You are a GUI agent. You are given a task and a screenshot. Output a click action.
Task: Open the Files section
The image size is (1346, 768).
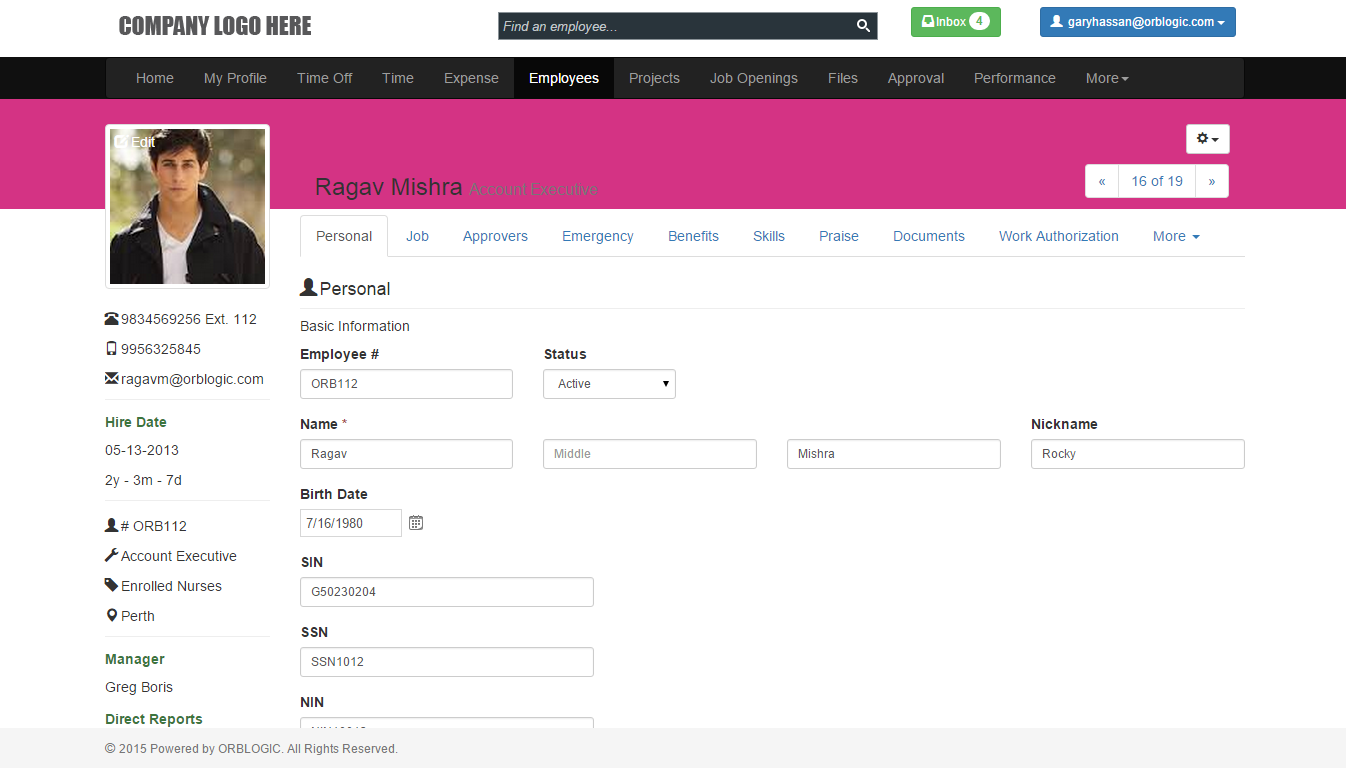843,78
